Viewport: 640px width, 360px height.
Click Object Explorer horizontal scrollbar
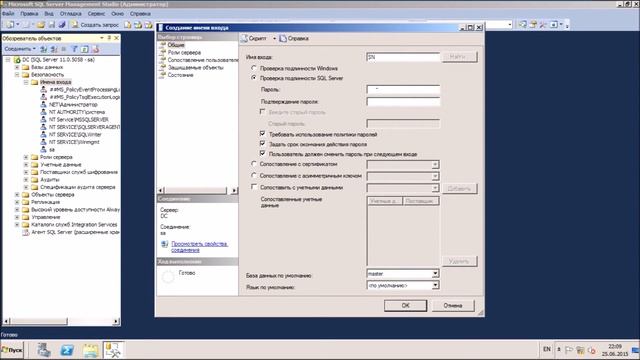(61, 321)
